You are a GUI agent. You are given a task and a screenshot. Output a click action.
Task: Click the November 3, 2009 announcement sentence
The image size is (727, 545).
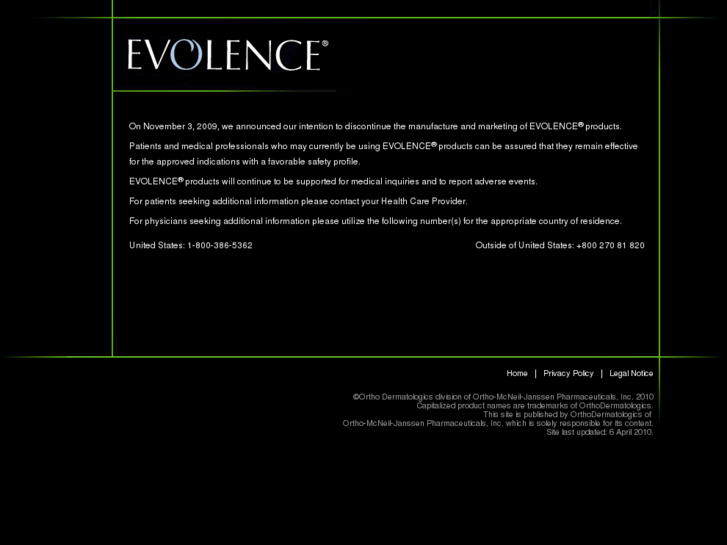[375, 126]
